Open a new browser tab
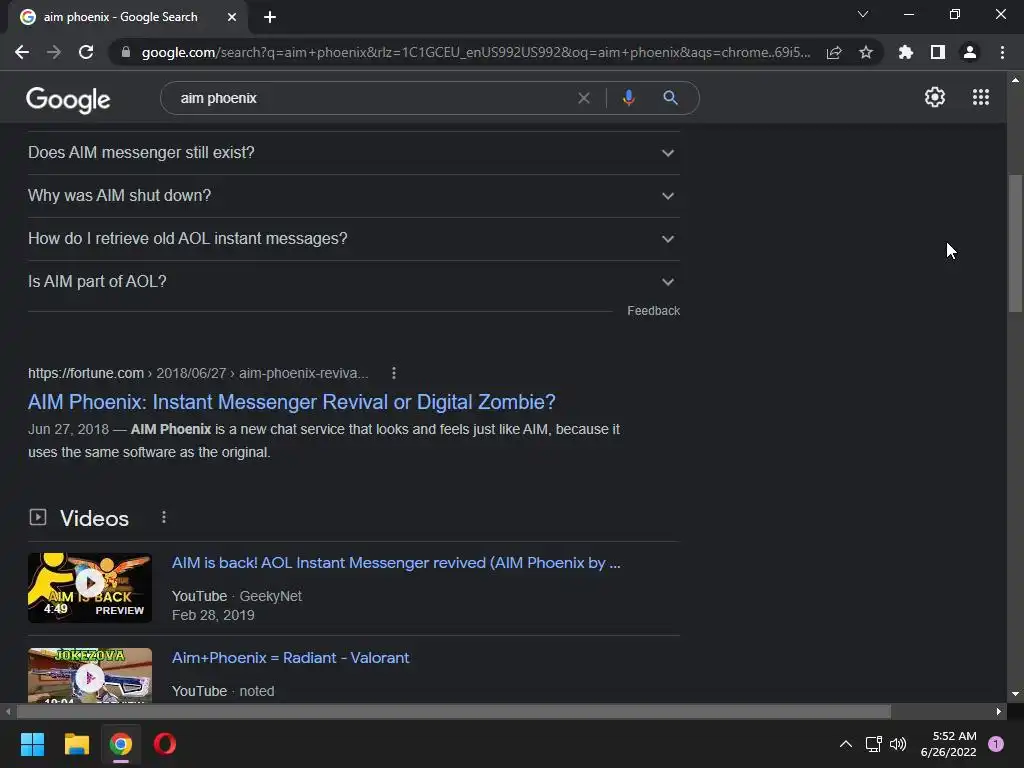This screenshot has width=1024, height=768. [x=270, y=17]
